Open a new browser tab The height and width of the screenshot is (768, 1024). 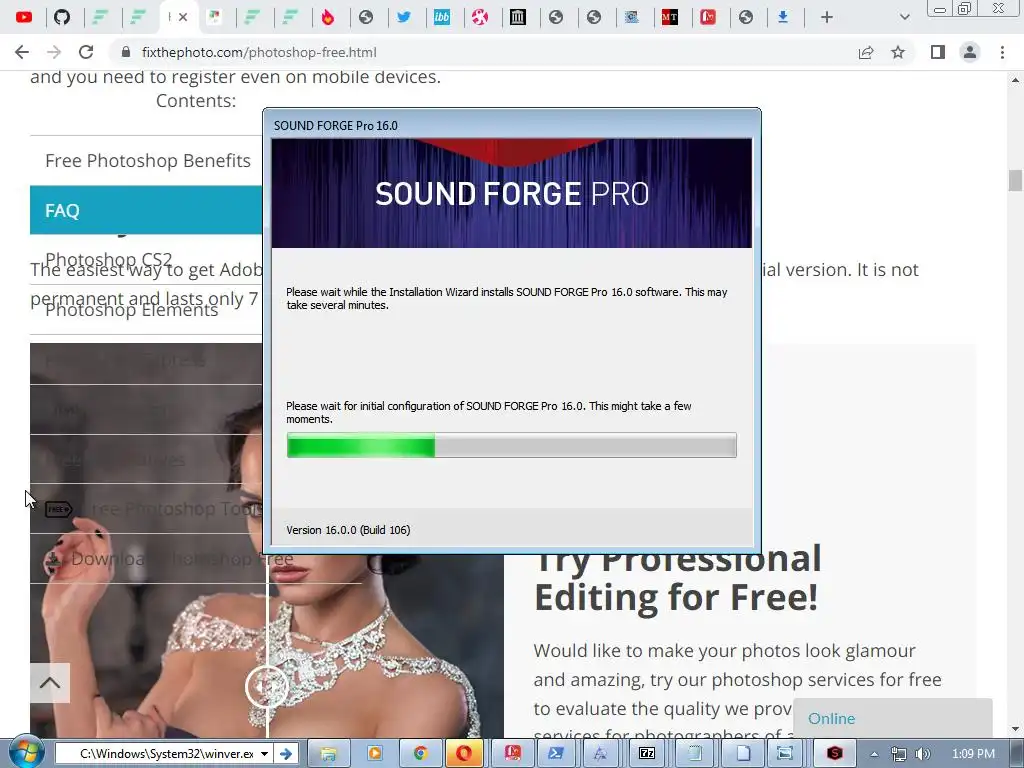pyautogui.click(x=827, y=17)
